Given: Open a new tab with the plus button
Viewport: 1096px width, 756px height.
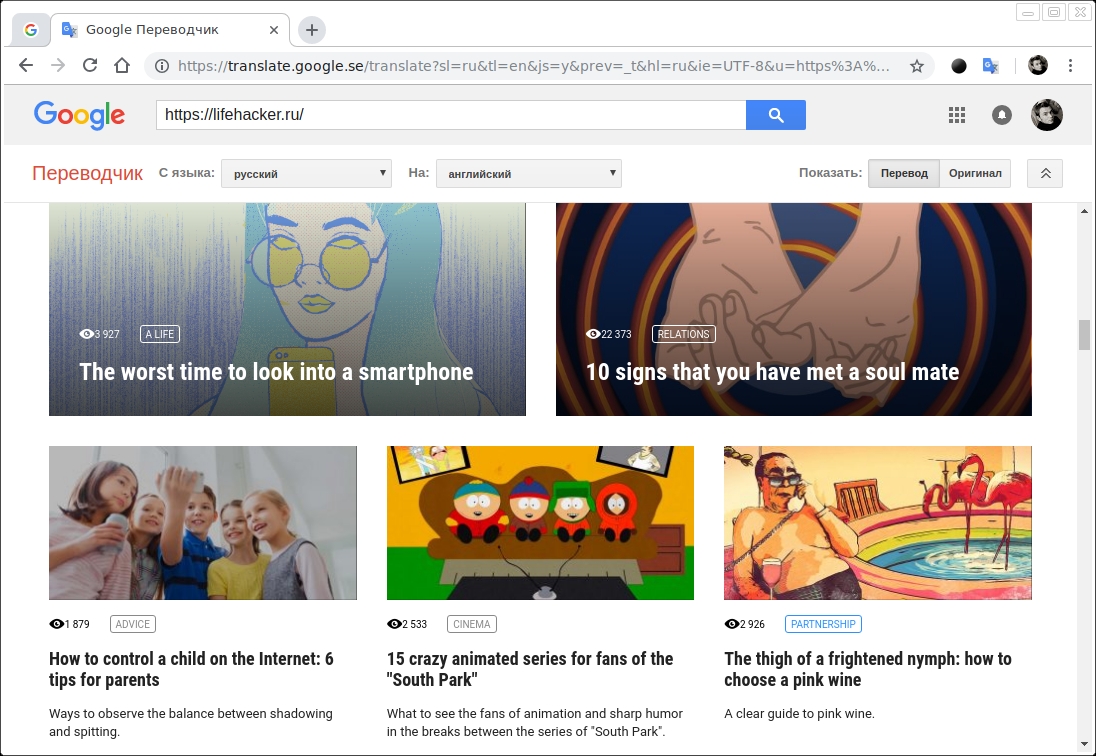Looking at the screenshot, I should 312,30.
